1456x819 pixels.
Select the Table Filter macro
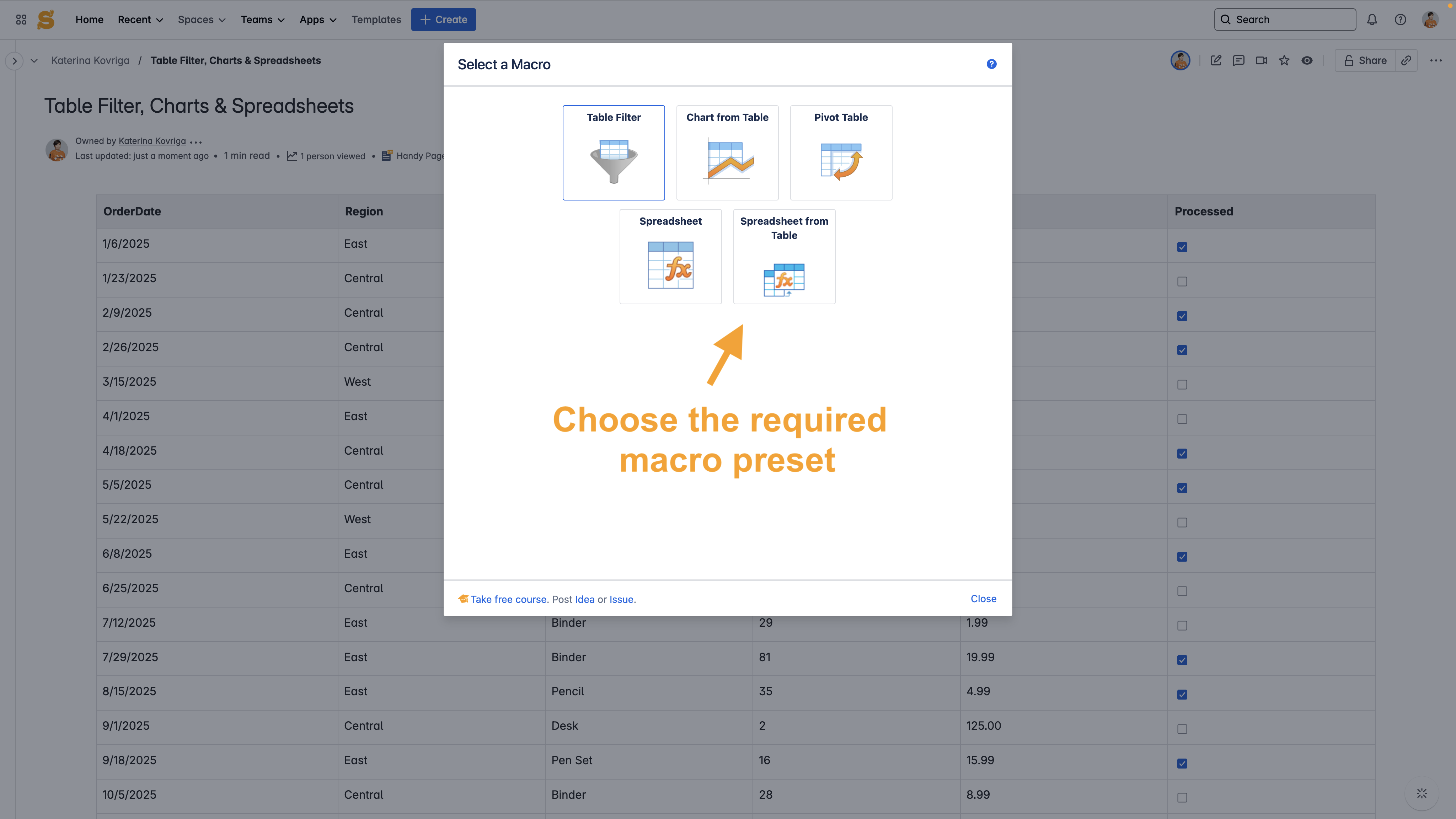click(613, 152)
